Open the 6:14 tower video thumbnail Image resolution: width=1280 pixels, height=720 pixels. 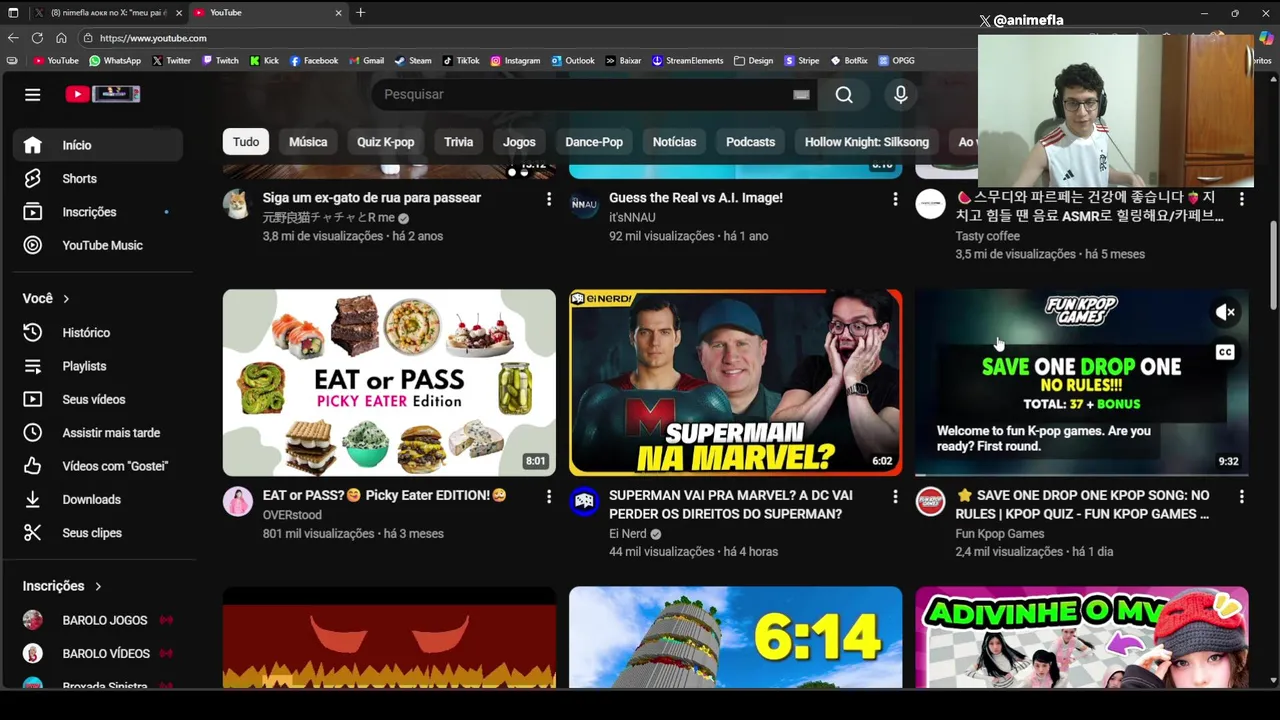(x=735, y=637)
